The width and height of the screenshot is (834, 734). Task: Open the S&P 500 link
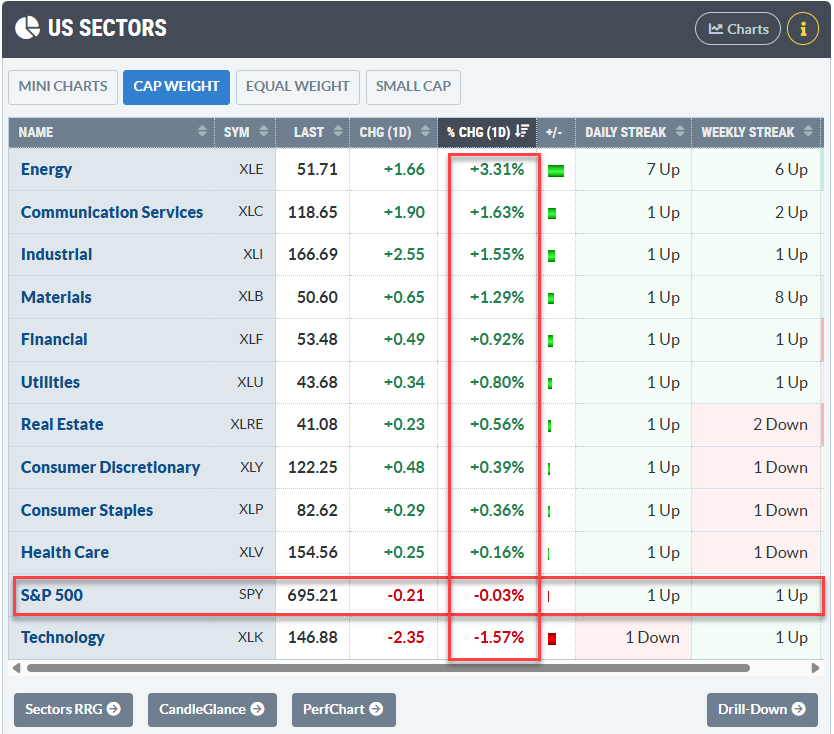(52, 595)
